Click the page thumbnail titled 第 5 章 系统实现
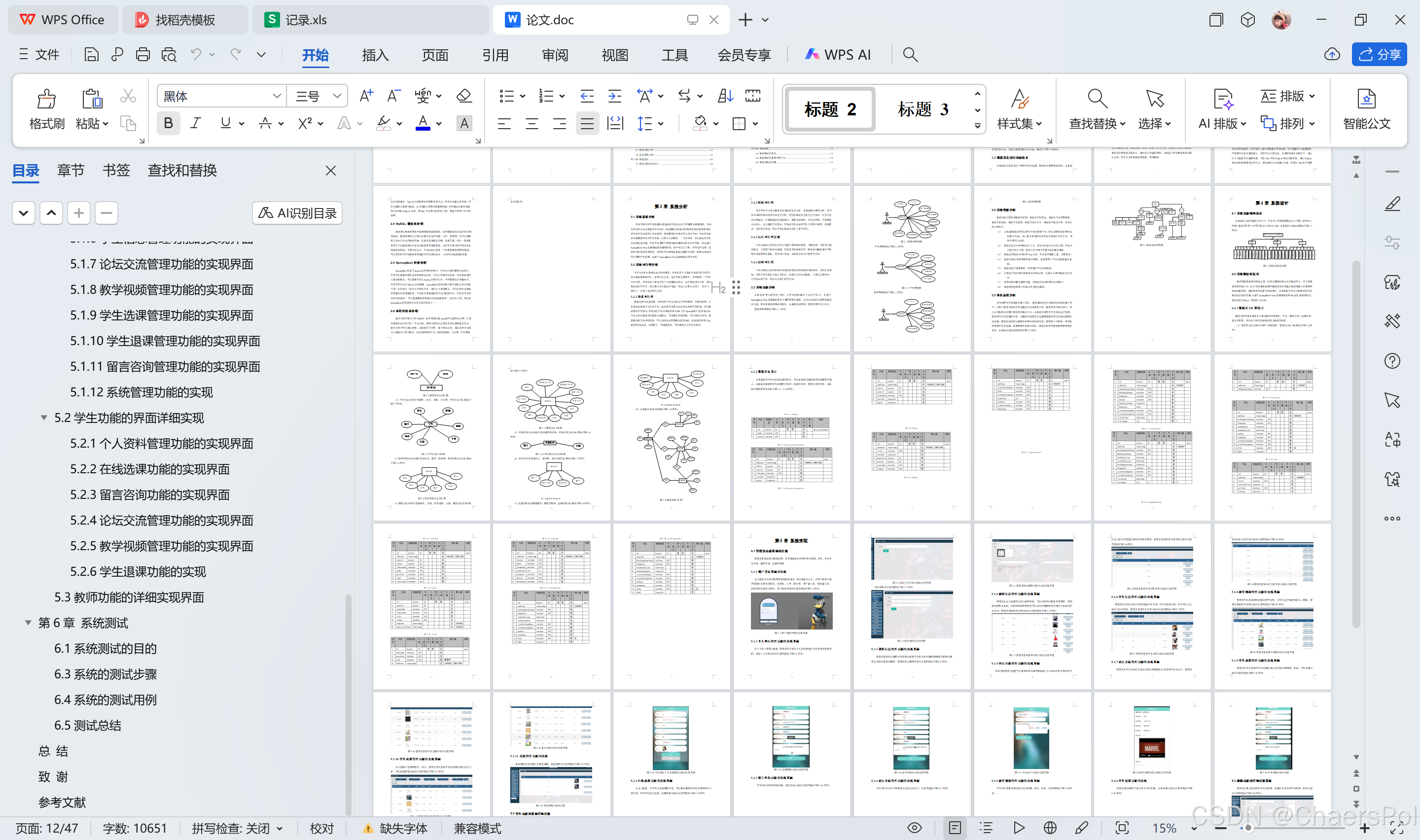 [x=791, y=606]
